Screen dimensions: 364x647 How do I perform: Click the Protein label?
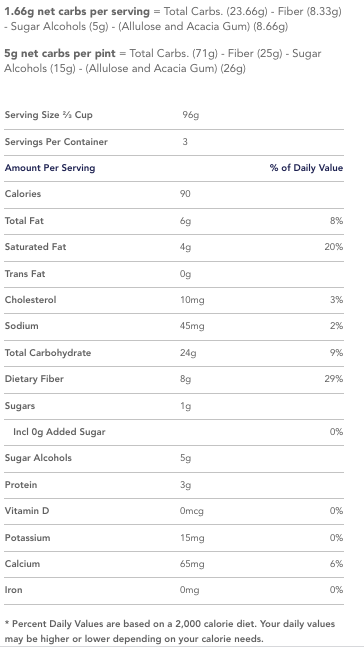[x=21, y=485]
